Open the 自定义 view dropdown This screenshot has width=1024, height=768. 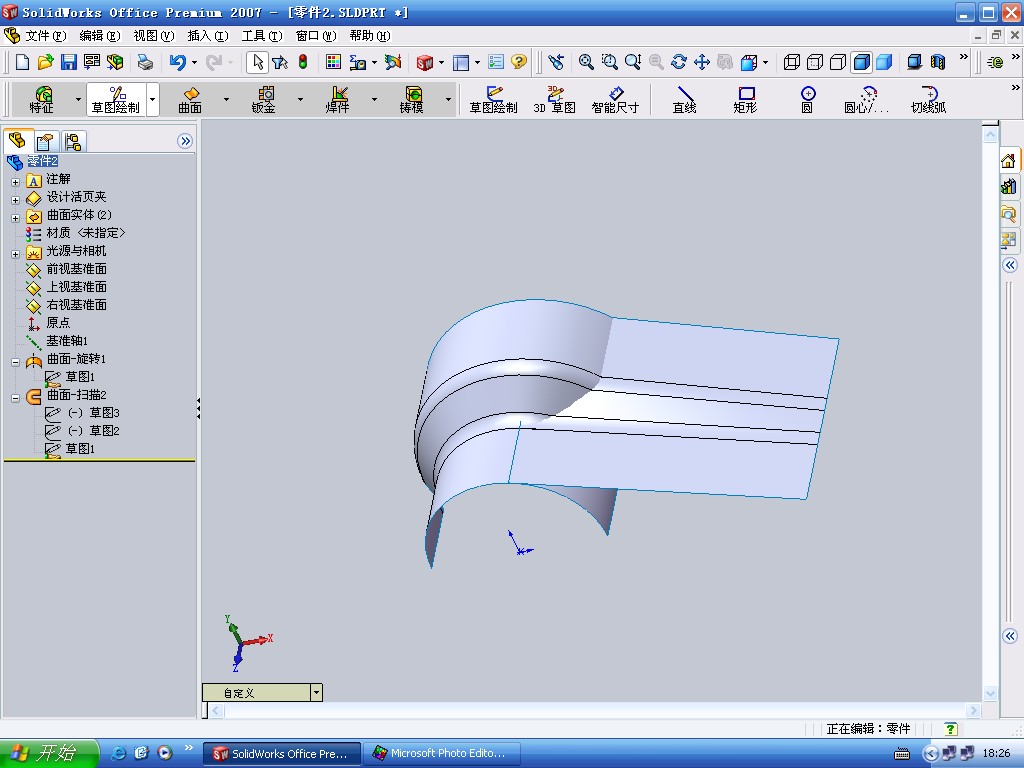tap(316, 692)
